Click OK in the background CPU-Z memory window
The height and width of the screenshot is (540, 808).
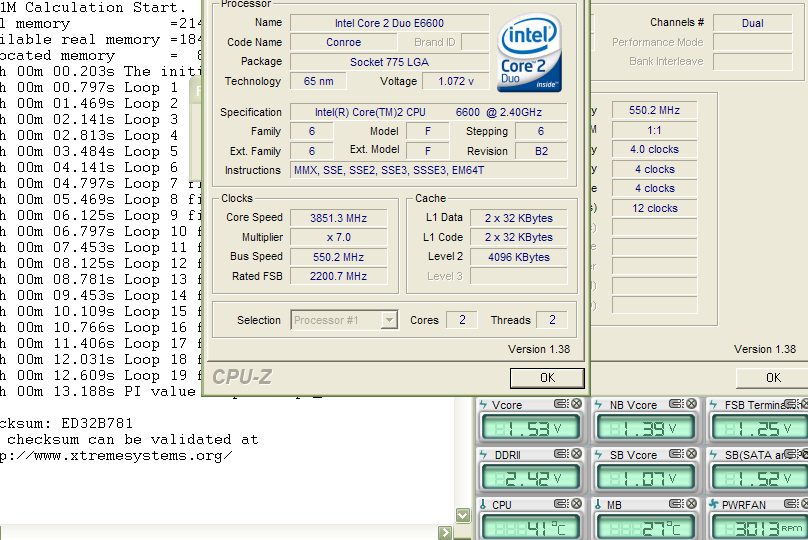(772, 378)
